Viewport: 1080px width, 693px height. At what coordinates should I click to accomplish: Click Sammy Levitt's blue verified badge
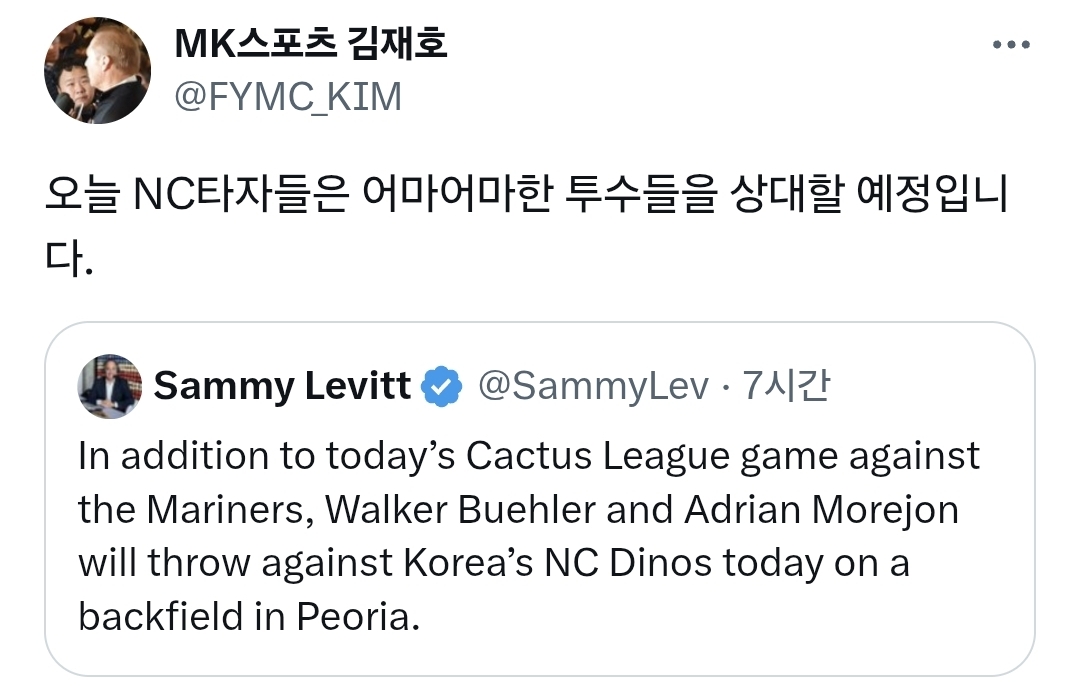coord(441,386)
